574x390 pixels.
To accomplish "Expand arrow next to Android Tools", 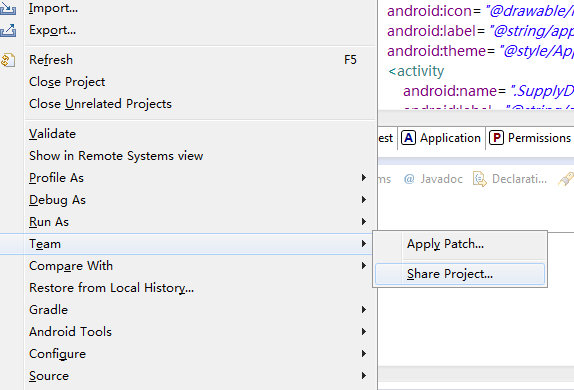I will click(x=364, y=331).
